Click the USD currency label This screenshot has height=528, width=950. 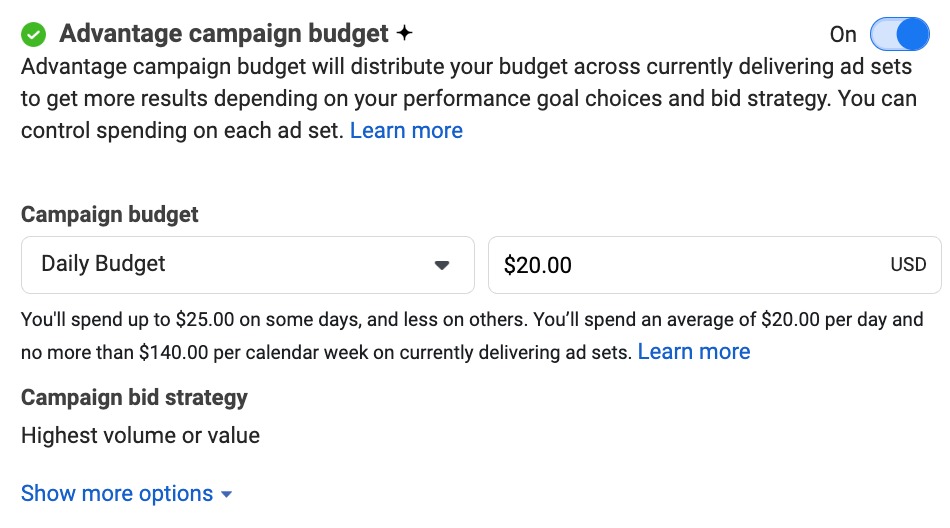908,265
